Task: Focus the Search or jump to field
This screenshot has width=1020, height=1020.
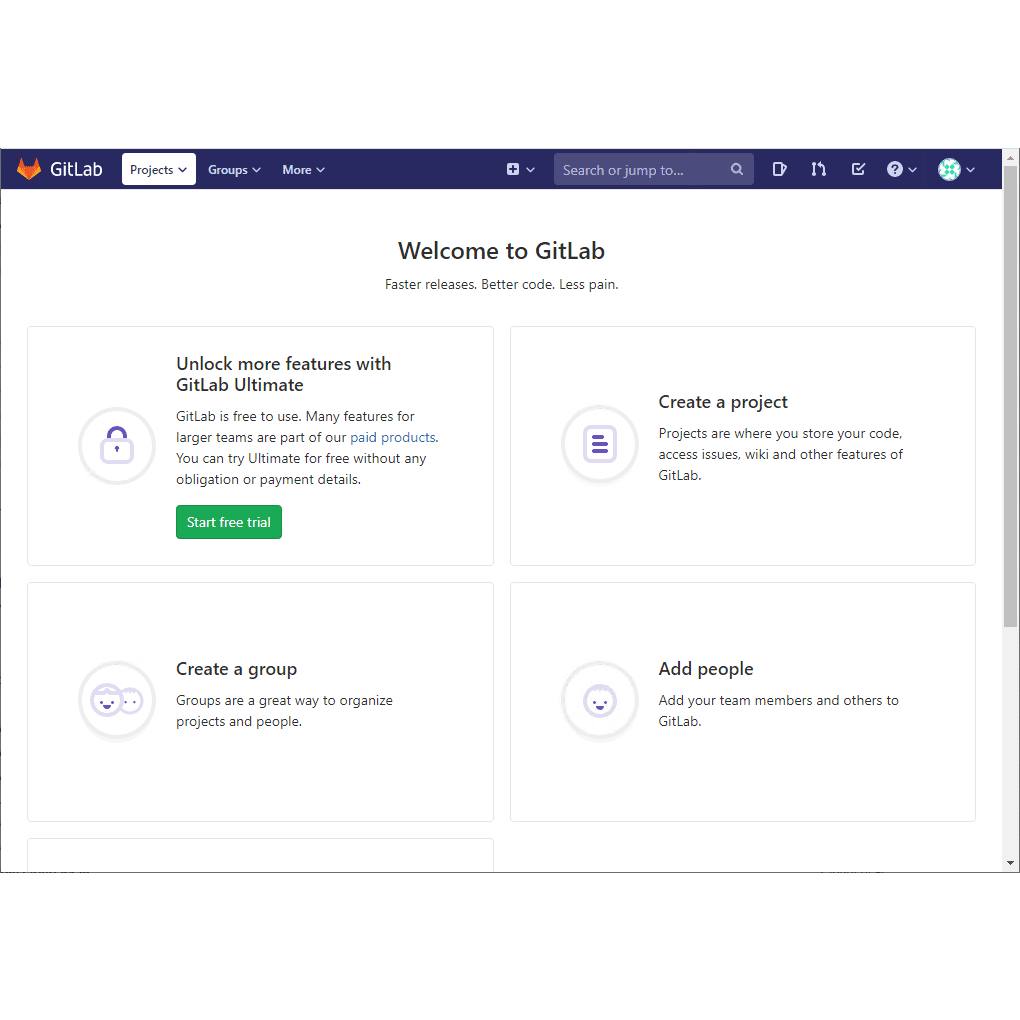Action: (x=654, y=169)
